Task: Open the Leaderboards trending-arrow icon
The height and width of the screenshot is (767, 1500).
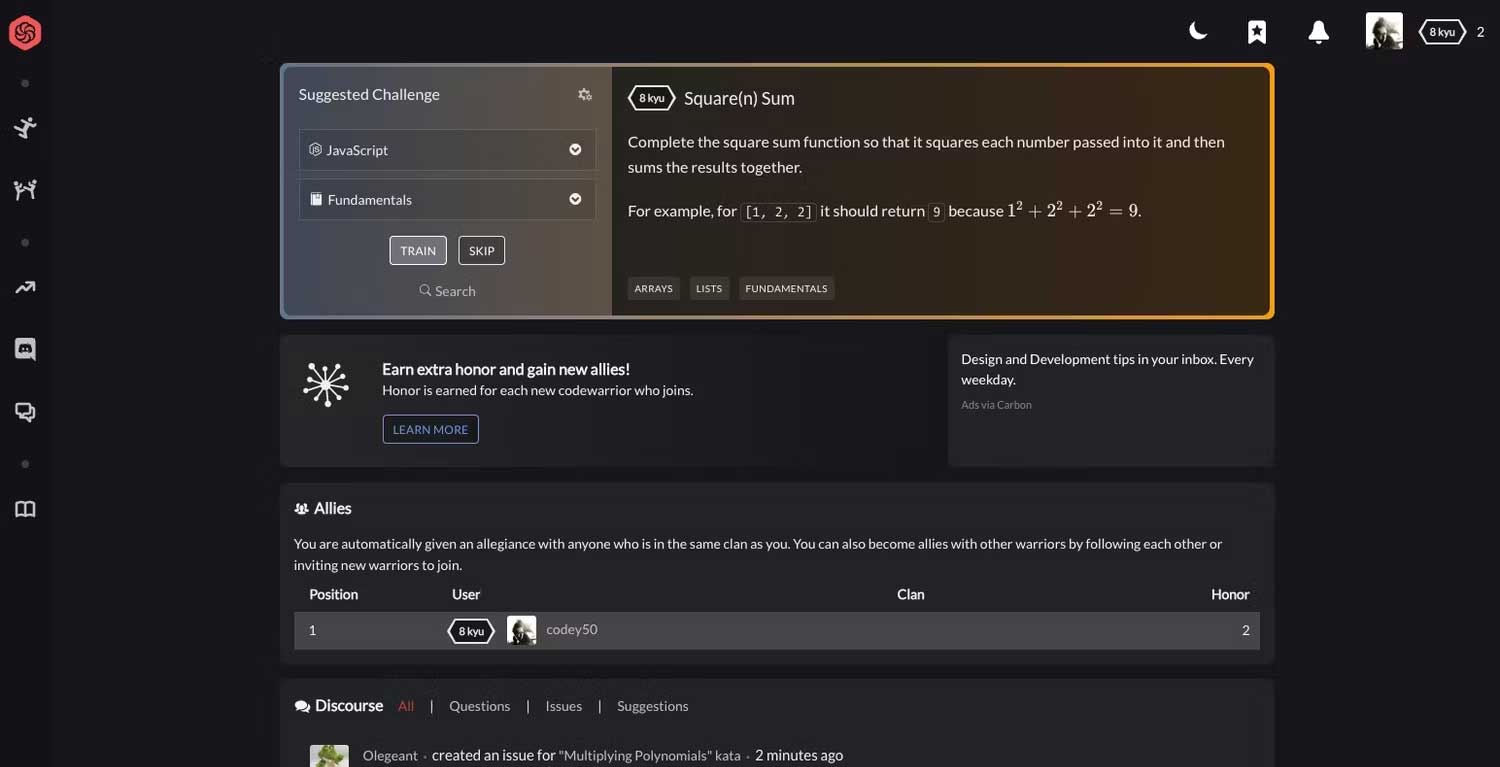Action: point(25,287)
